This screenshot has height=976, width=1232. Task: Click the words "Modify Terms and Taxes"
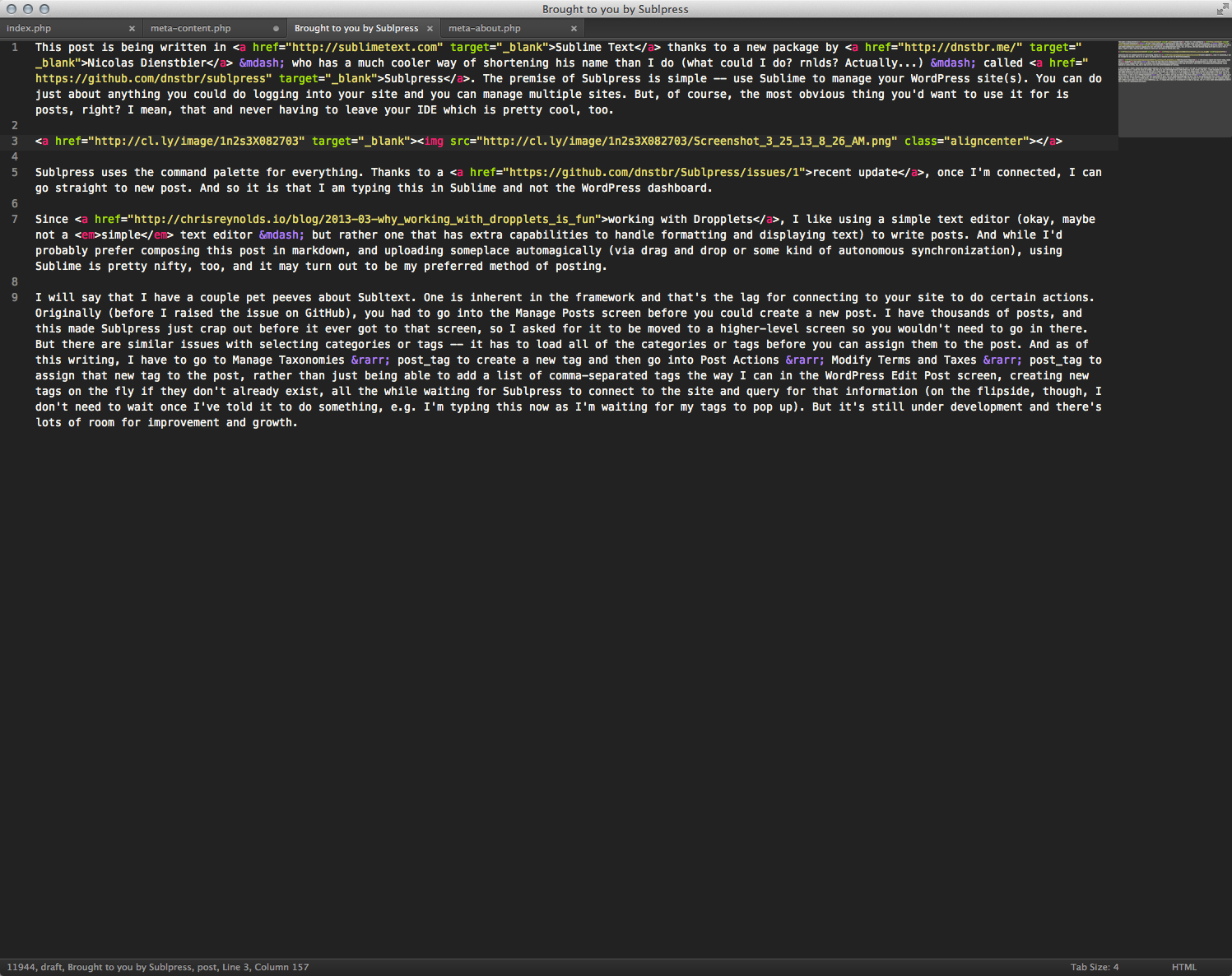point(904,360)
